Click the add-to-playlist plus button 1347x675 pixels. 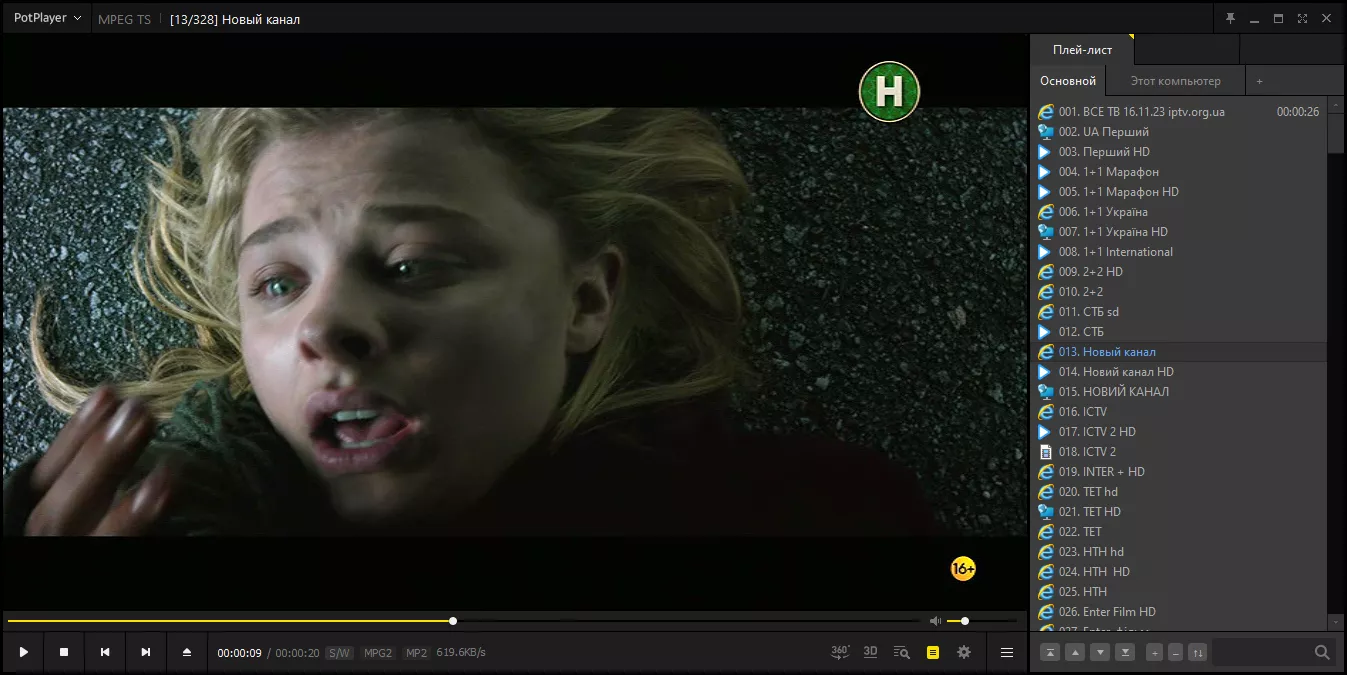pyautogui.click(x=1154, y=652)
